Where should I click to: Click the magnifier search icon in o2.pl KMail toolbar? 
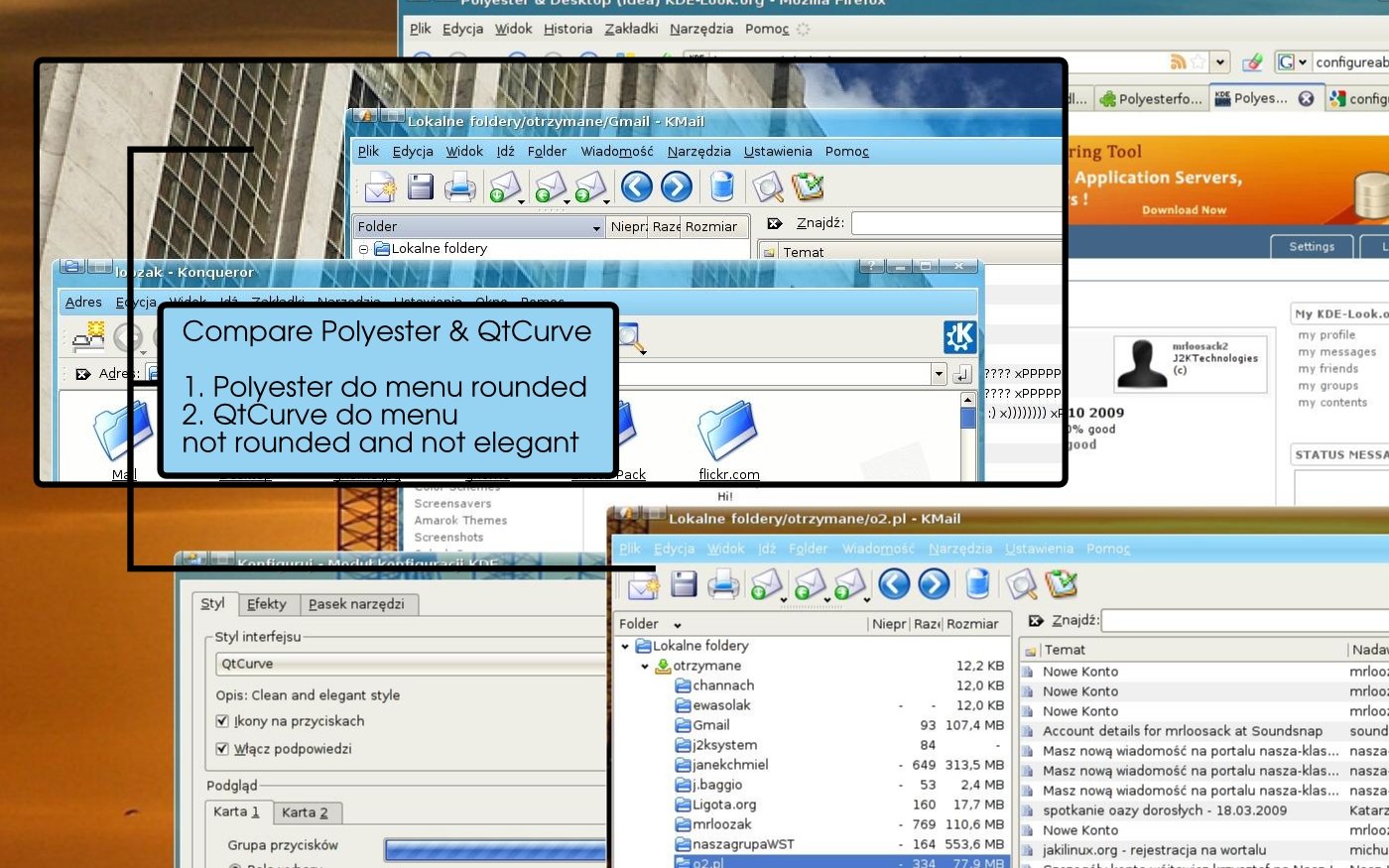pos(1021,584)
